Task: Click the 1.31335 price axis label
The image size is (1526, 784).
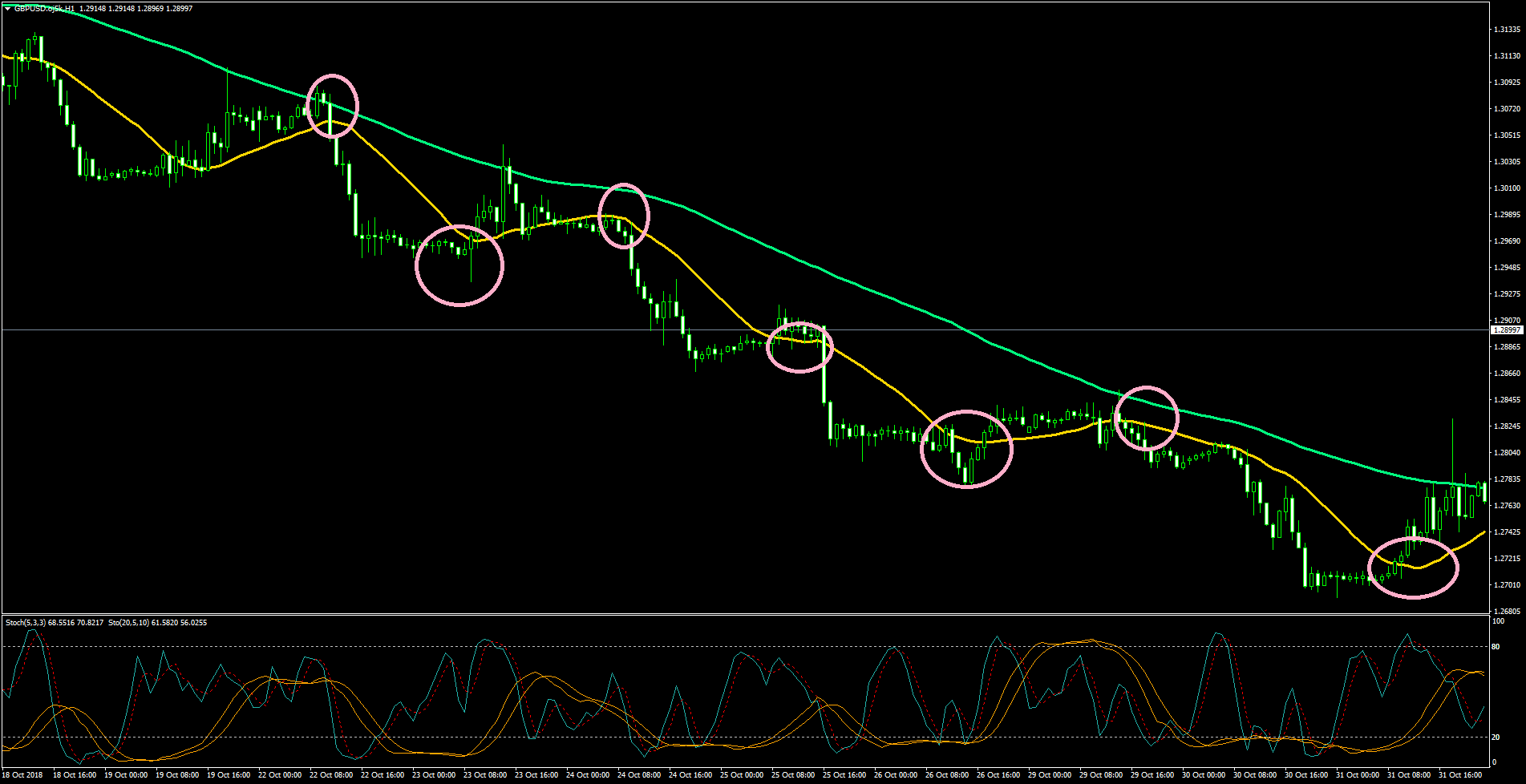Action: [1507, 30]
